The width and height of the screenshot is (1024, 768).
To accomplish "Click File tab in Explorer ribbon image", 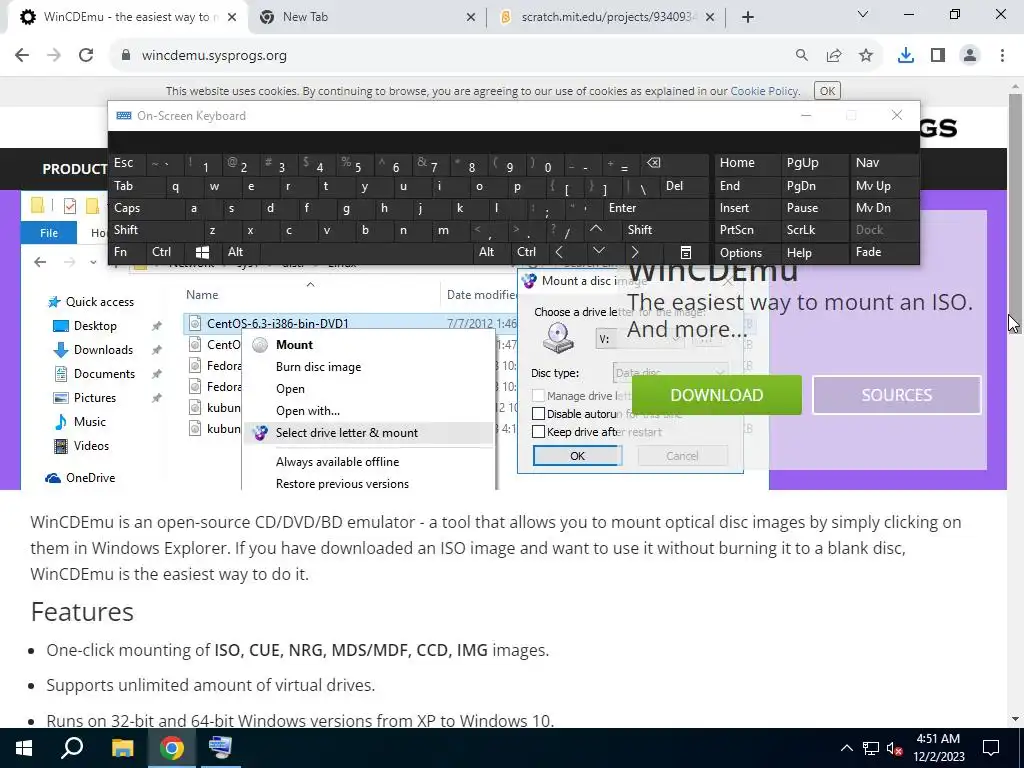I will pyautogui.click(x=49, y=233).
